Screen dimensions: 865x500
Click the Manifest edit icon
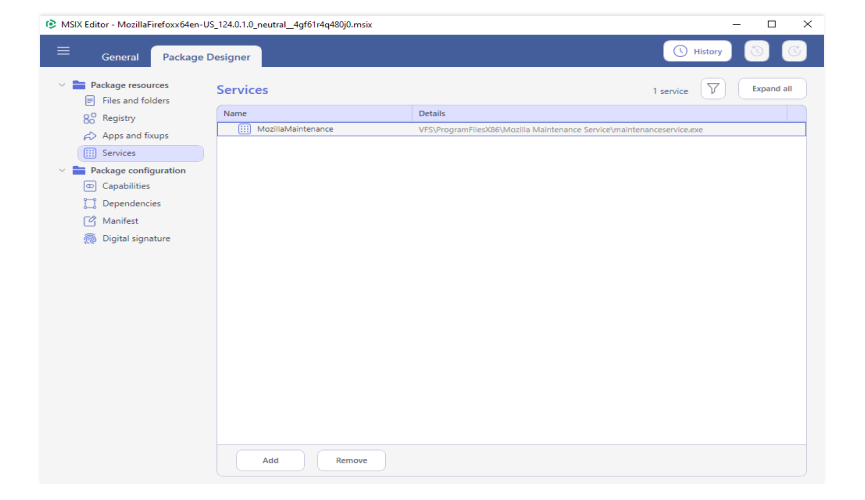90,221
